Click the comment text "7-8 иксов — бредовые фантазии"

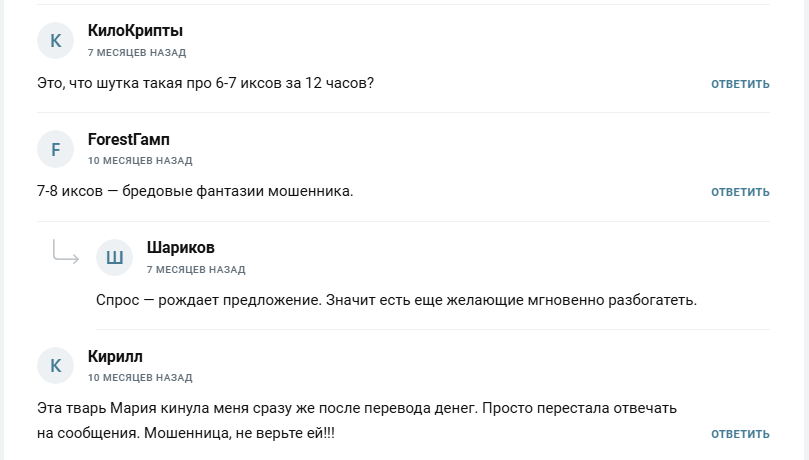pos(195,191)
